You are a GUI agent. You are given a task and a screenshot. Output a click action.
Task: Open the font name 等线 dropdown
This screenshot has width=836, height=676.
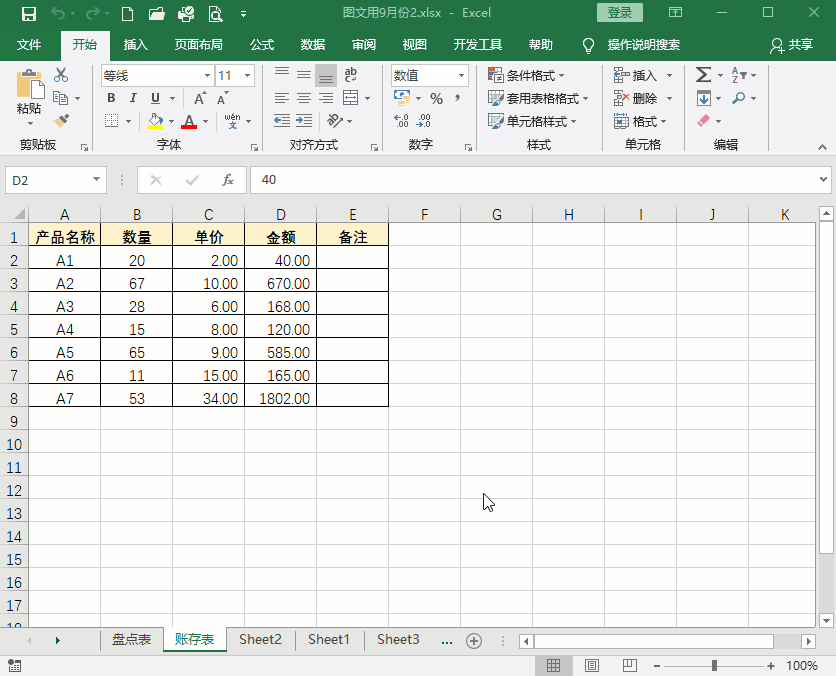coord(207,76)
